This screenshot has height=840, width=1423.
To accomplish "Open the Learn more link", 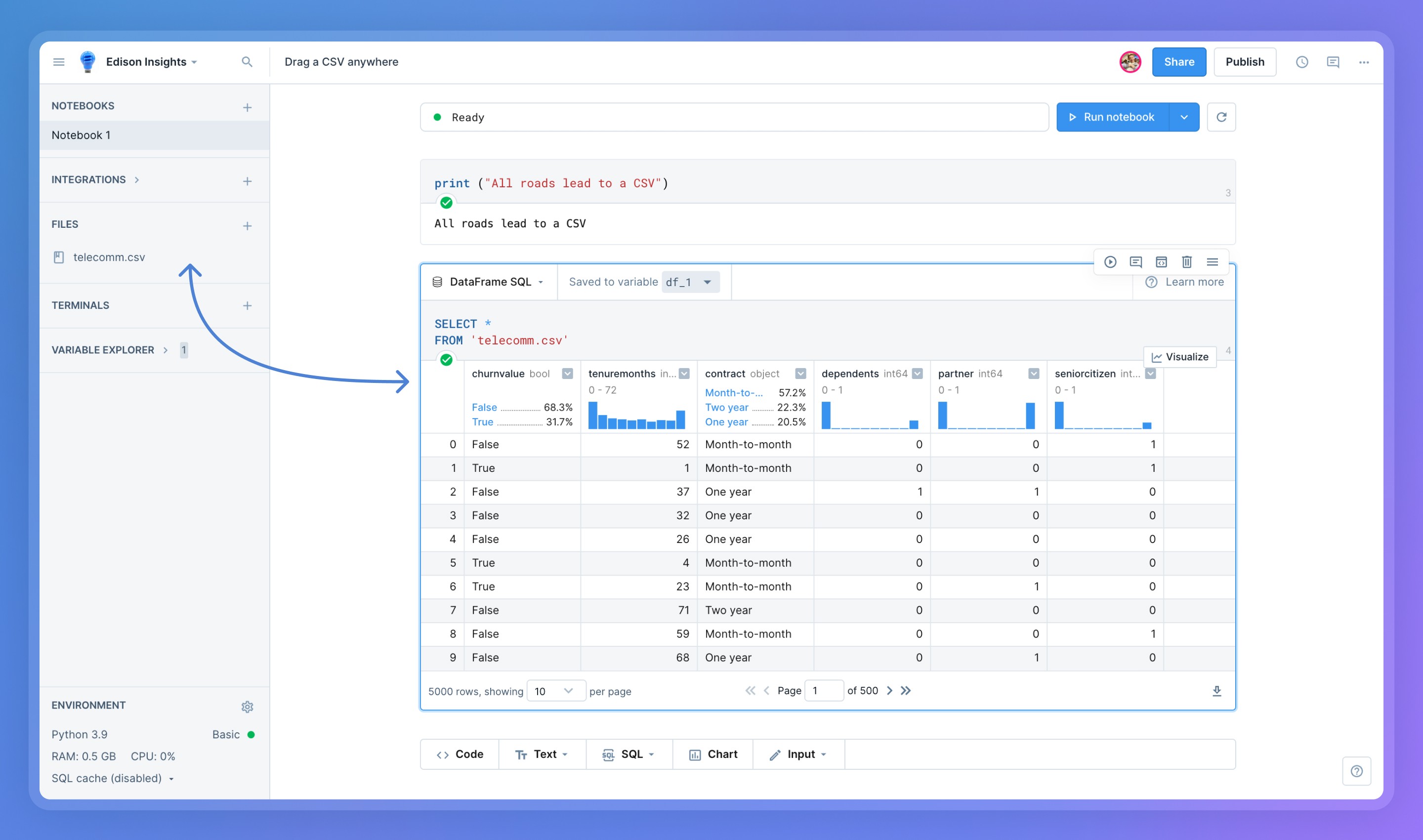I will click(1185, 282).
